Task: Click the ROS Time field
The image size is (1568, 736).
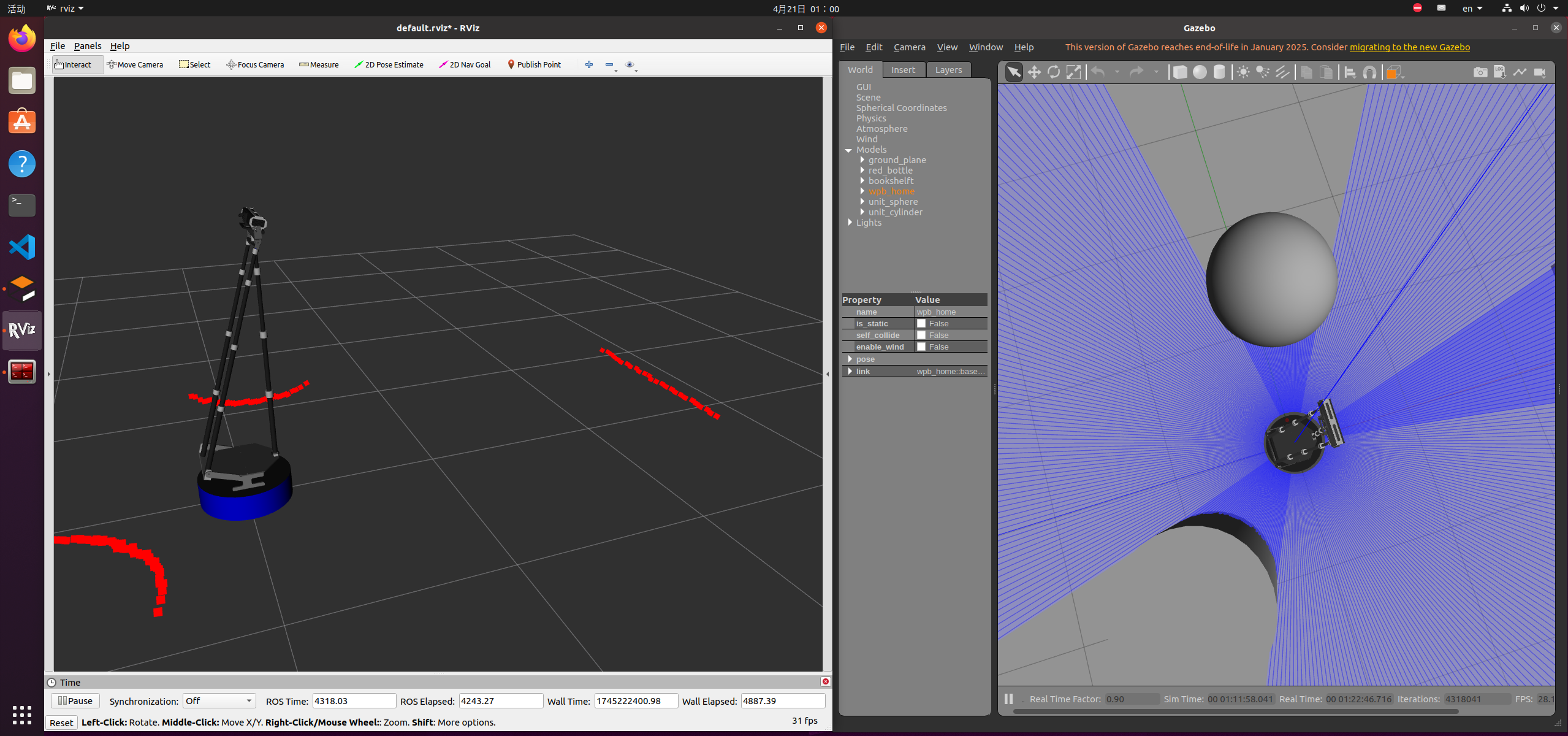Action: [354, 701]
